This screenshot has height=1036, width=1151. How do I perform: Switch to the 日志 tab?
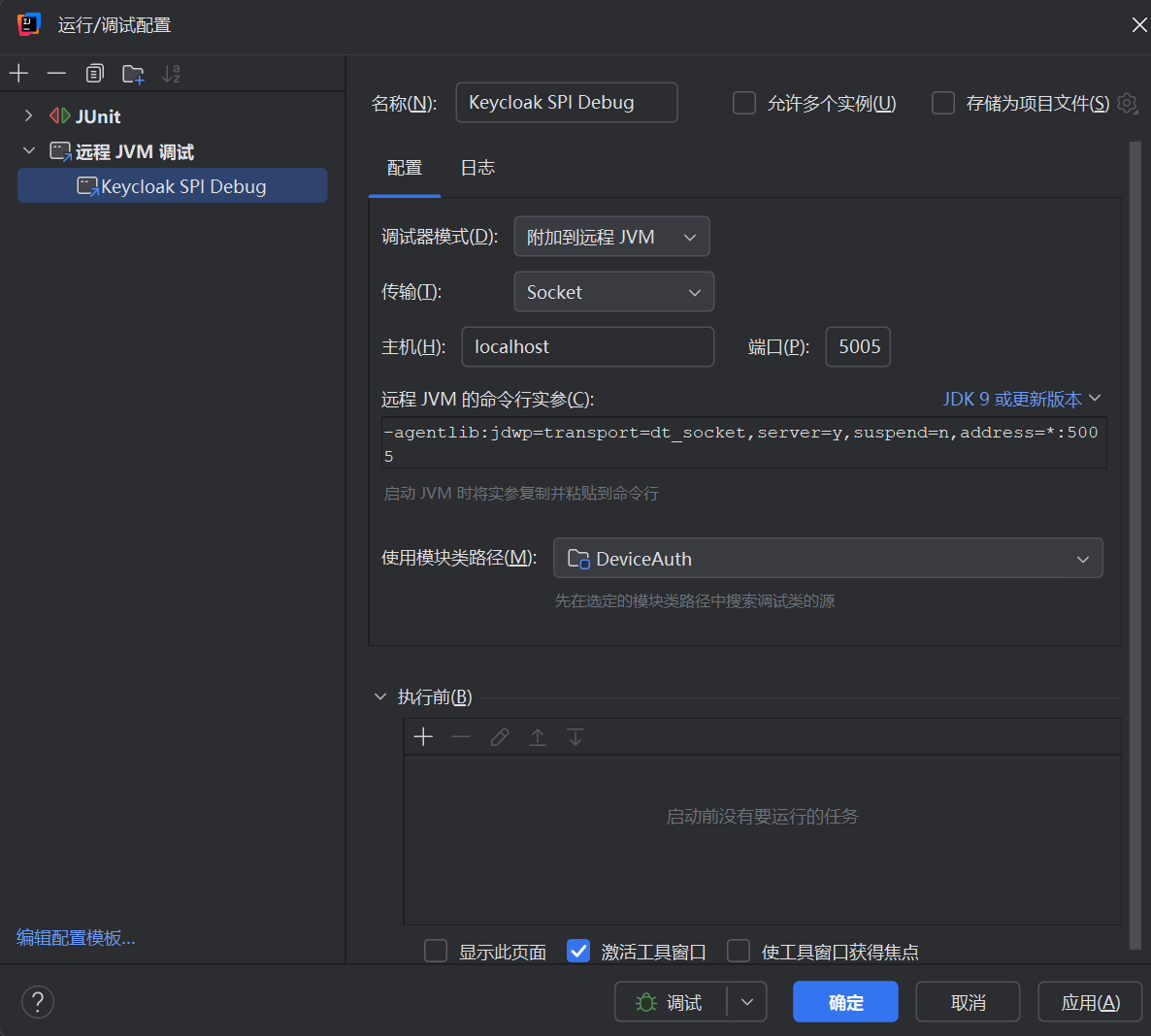coord(477,168)
